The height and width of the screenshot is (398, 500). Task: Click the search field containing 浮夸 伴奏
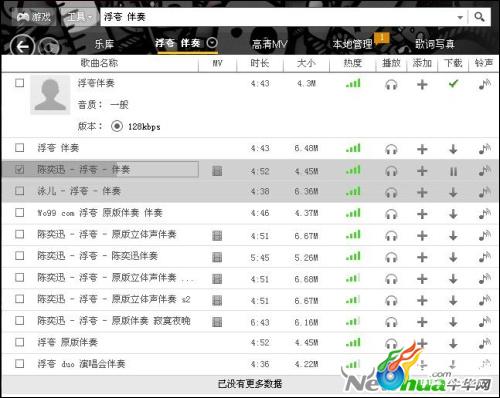point(278,17)
